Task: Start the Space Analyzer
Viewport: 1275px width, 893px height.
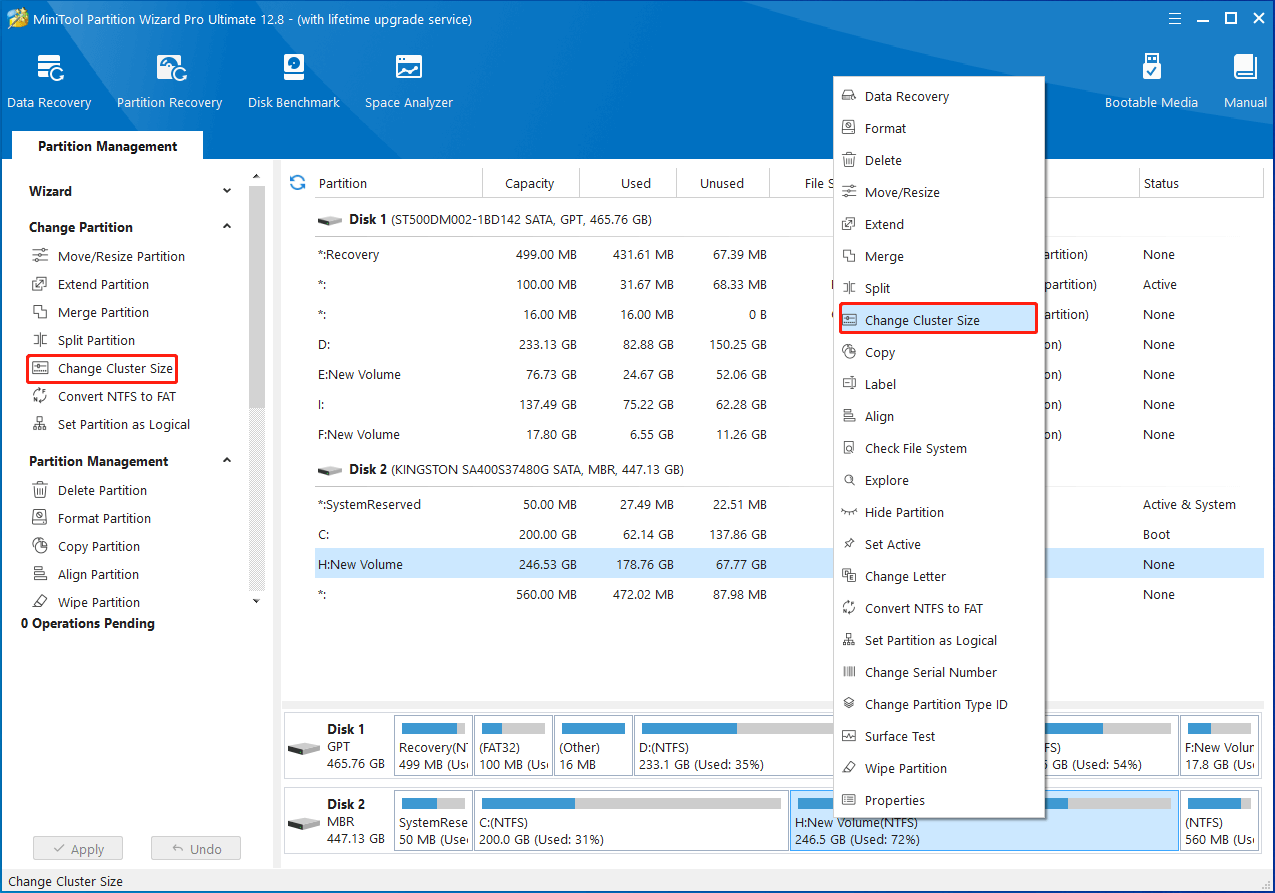Action: (x=408, y=80)
